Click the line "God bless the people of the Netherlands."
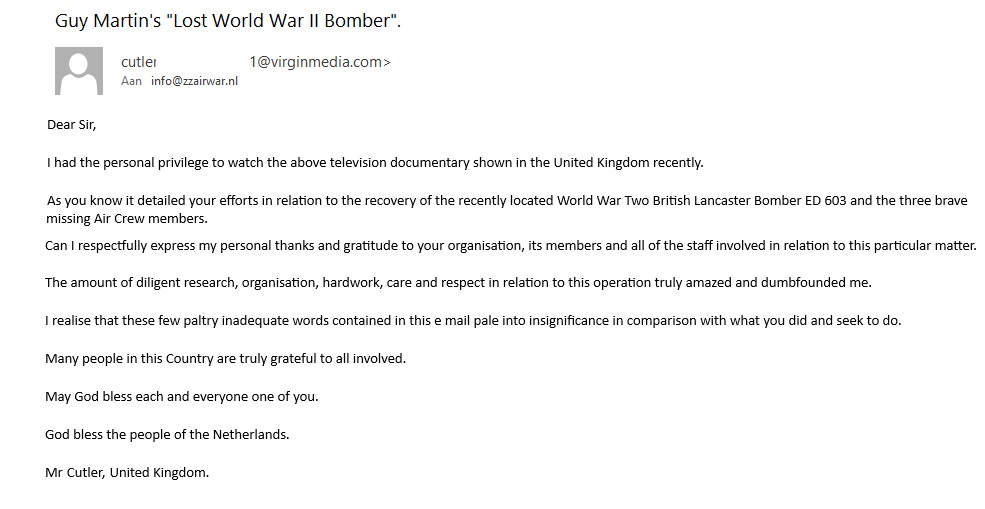The width and height of the screenshot is (985, 509). [167, 434]
